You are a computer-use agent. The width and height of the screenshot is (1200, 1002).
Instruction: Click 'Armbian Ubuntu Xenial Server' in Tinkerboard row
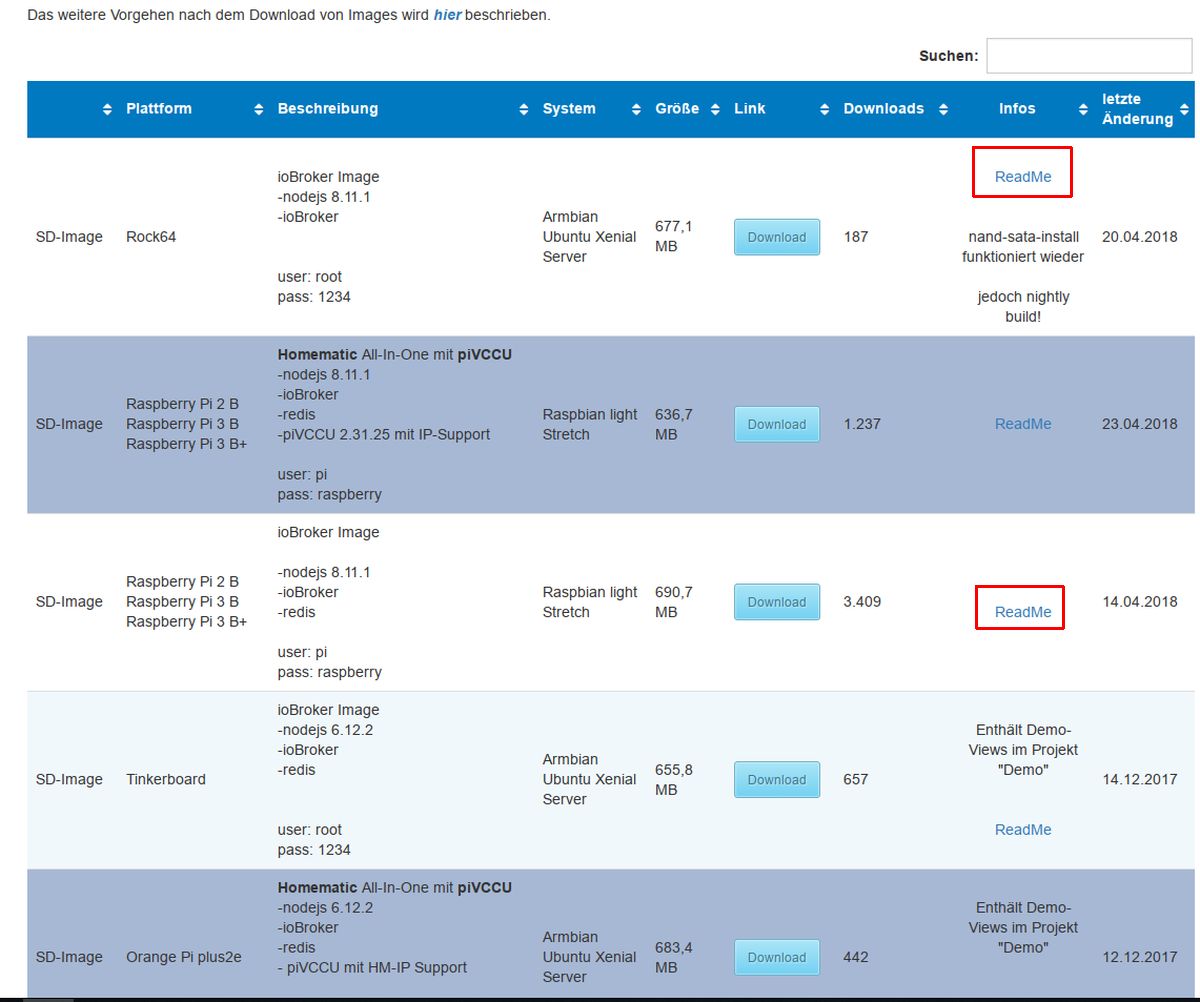(590, 779)
